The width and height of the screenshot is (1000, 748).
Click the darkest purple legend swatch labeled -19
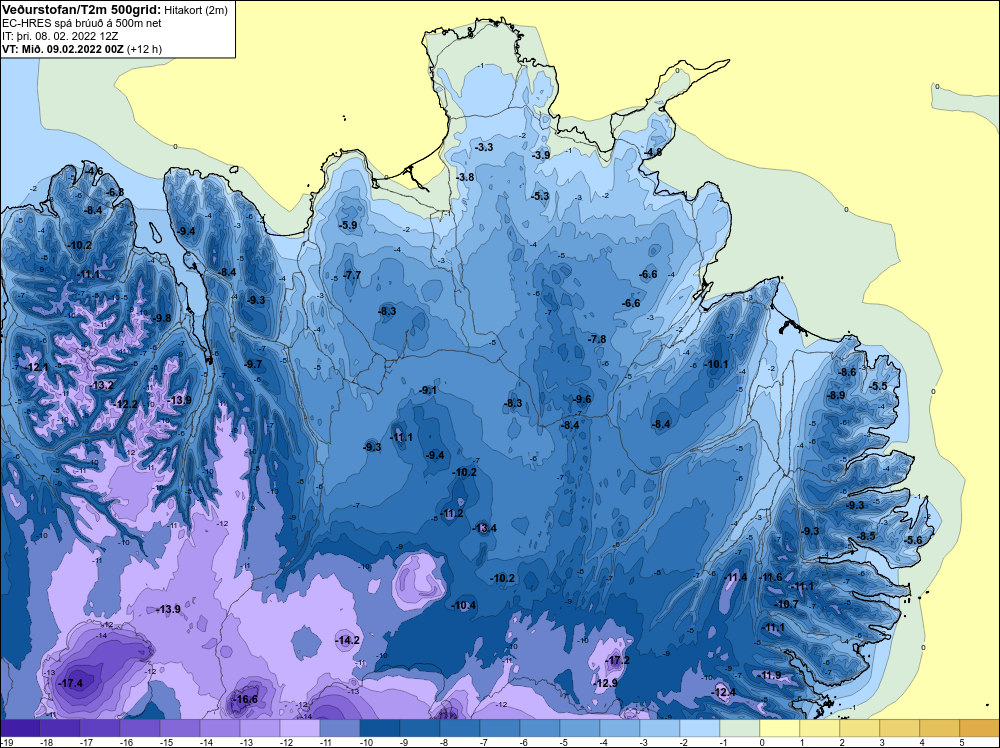pyautogui.click(x=20, y=728)
